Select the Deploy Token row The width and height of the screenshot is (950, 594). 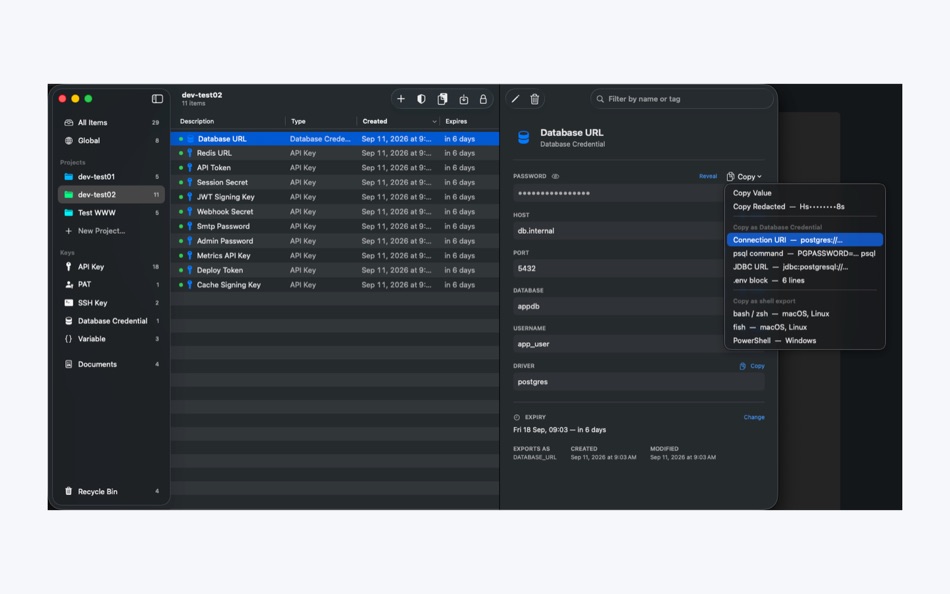click(335, 270)
